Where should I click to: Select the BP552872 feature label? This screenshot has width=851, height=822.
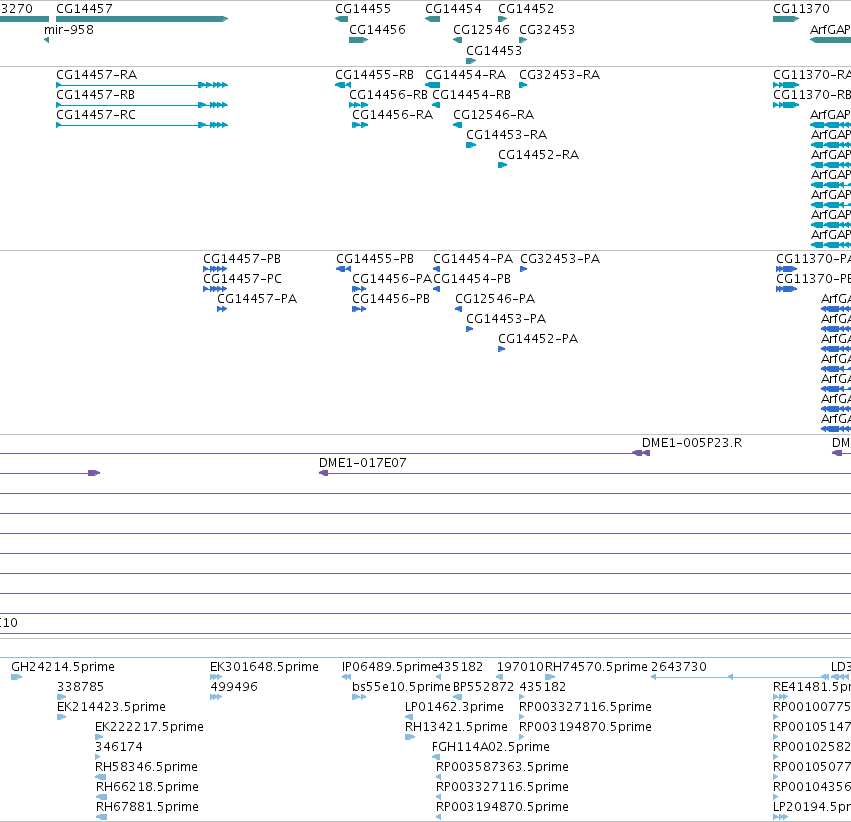pos(484,686)
